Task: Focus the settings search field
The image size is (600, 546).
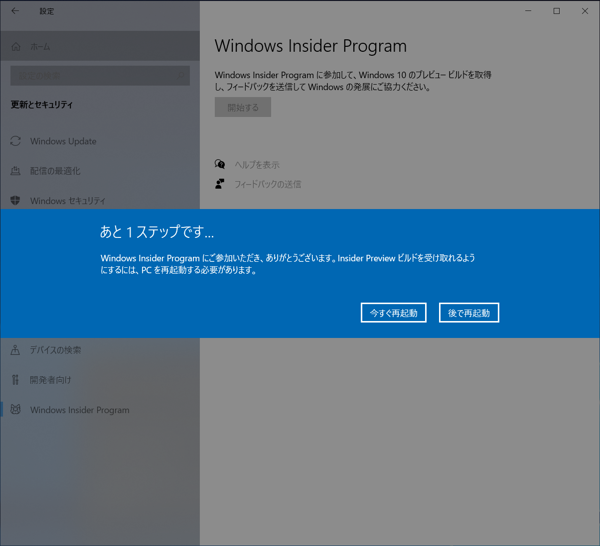Action: coord(100,75)
